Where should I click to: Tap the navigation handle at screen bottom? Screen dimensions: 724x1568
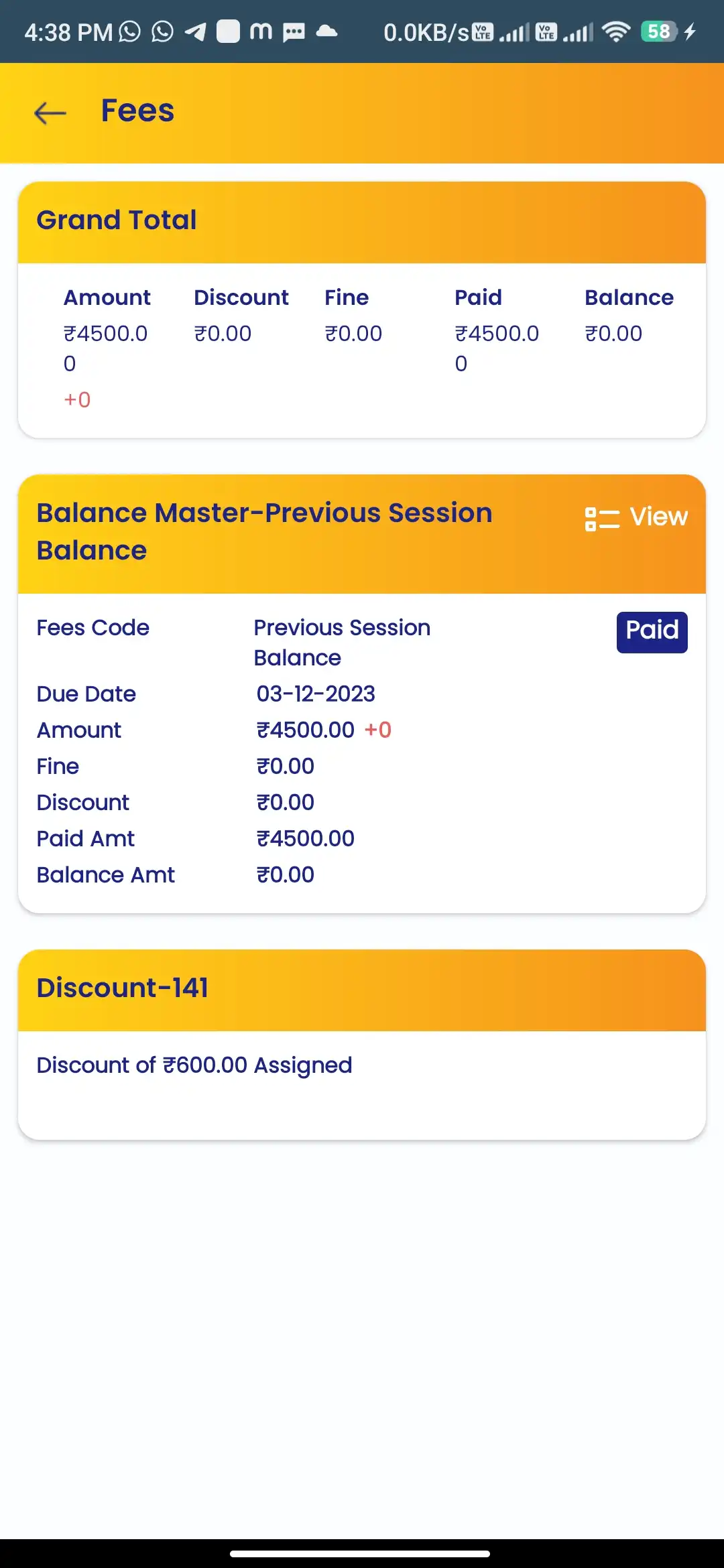[x=362, y=1555]
